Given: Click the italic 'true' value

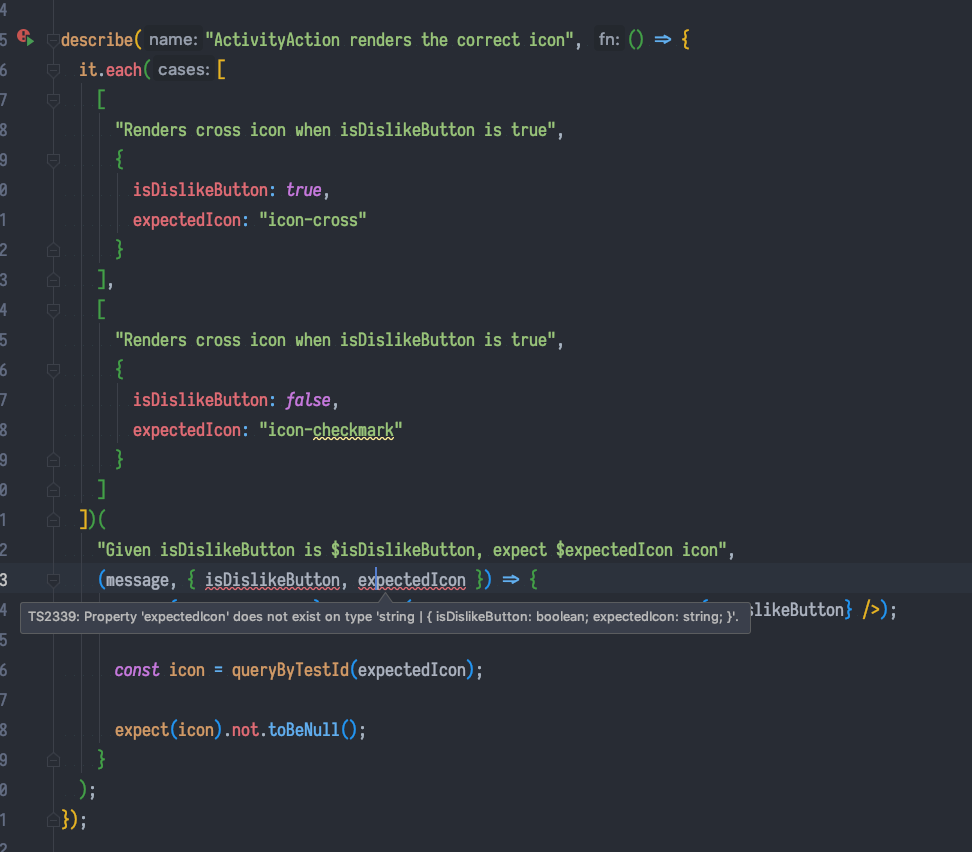Looking at the screenshot, I should tap(304, 190).
